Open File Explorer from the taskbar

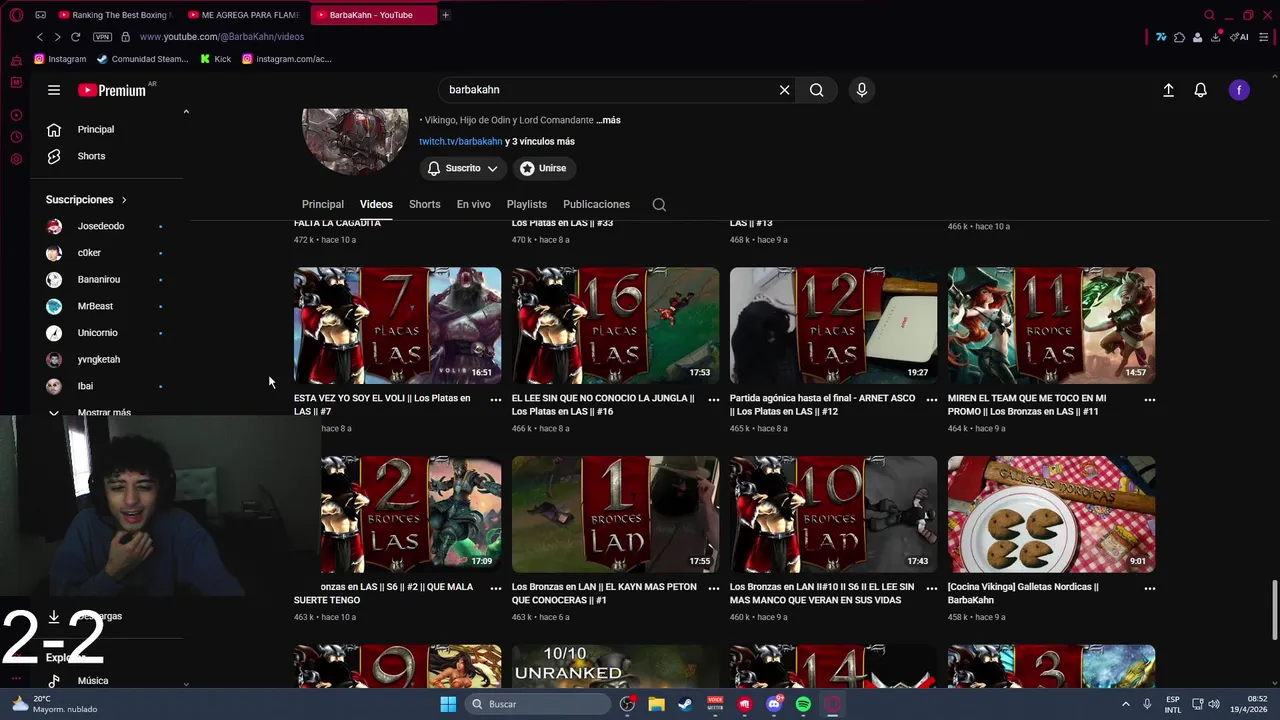click(656, 704)
